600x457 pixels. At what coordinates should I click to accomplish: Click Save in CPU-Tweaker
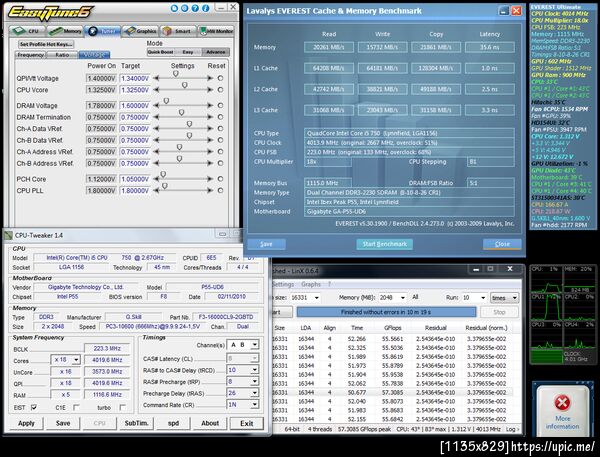63,423
